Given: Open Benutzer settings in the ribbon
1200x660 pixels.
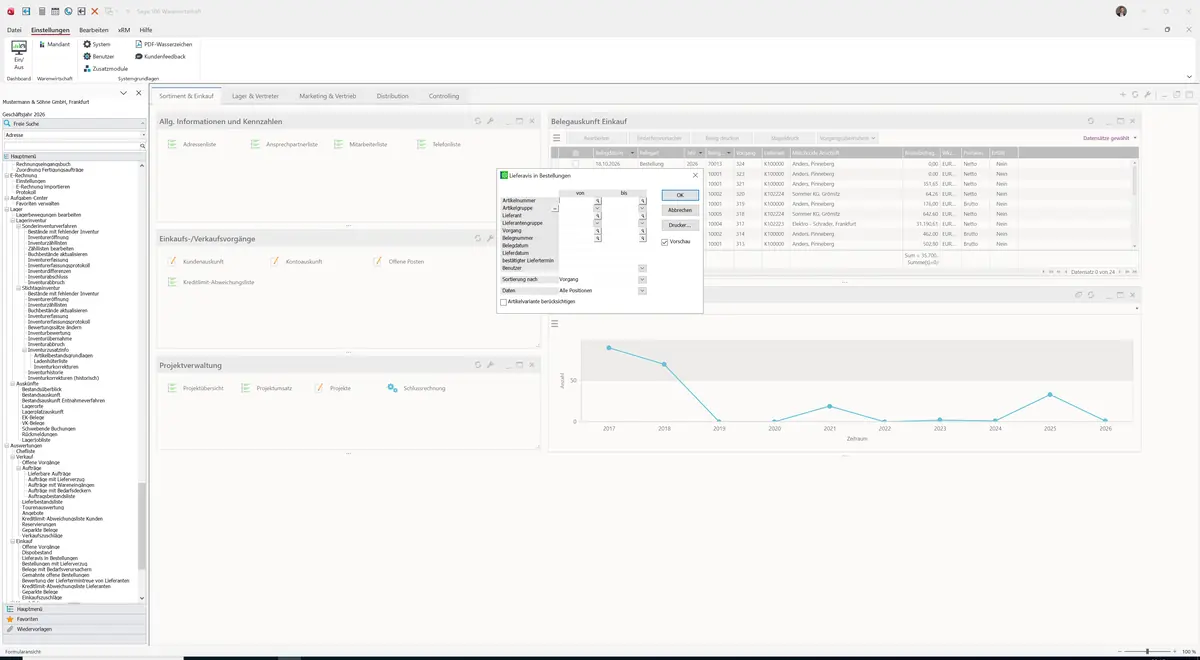Looking at the screenshot, I should click(x=98, y=56).
